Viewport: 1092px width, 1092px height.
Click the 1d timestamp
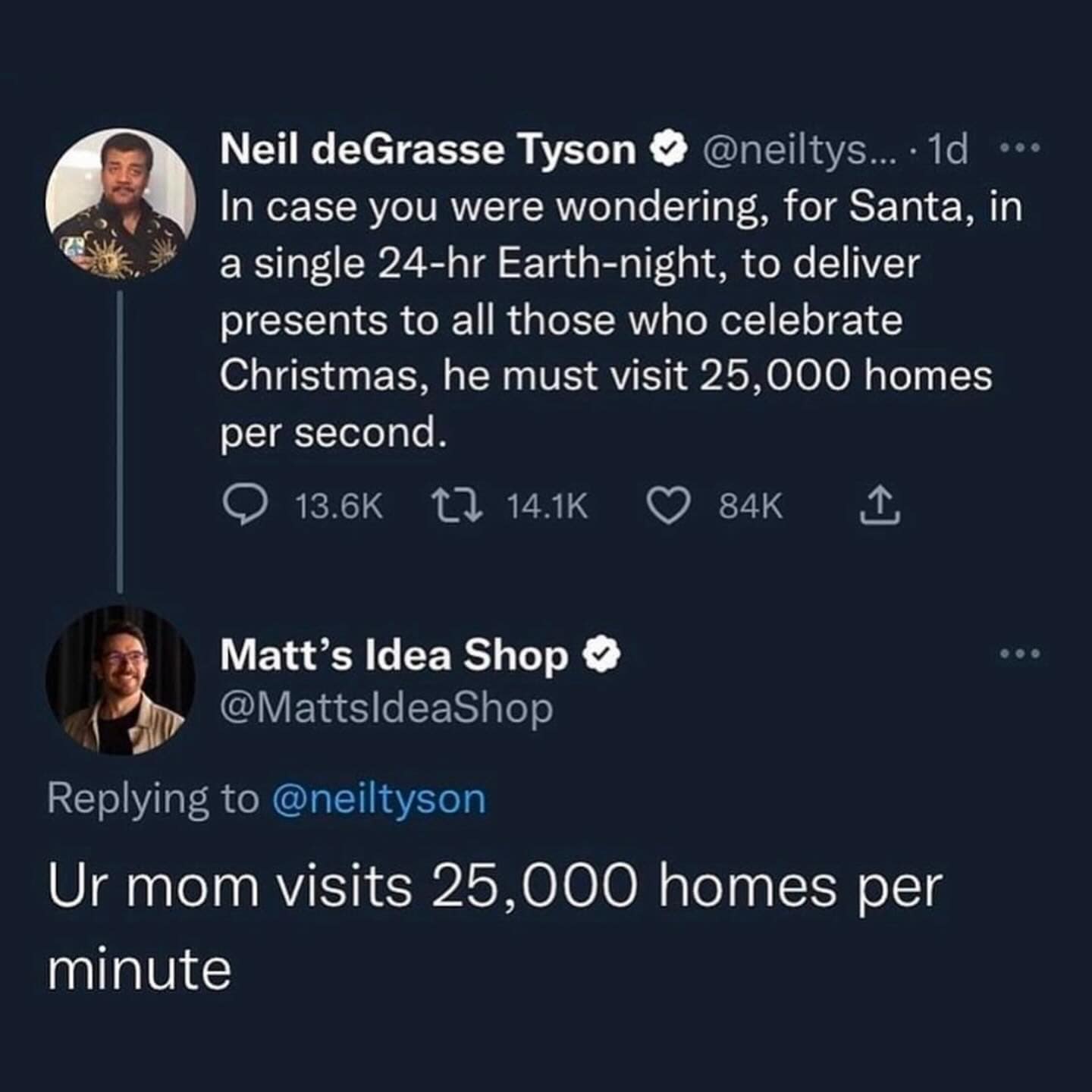948,149
